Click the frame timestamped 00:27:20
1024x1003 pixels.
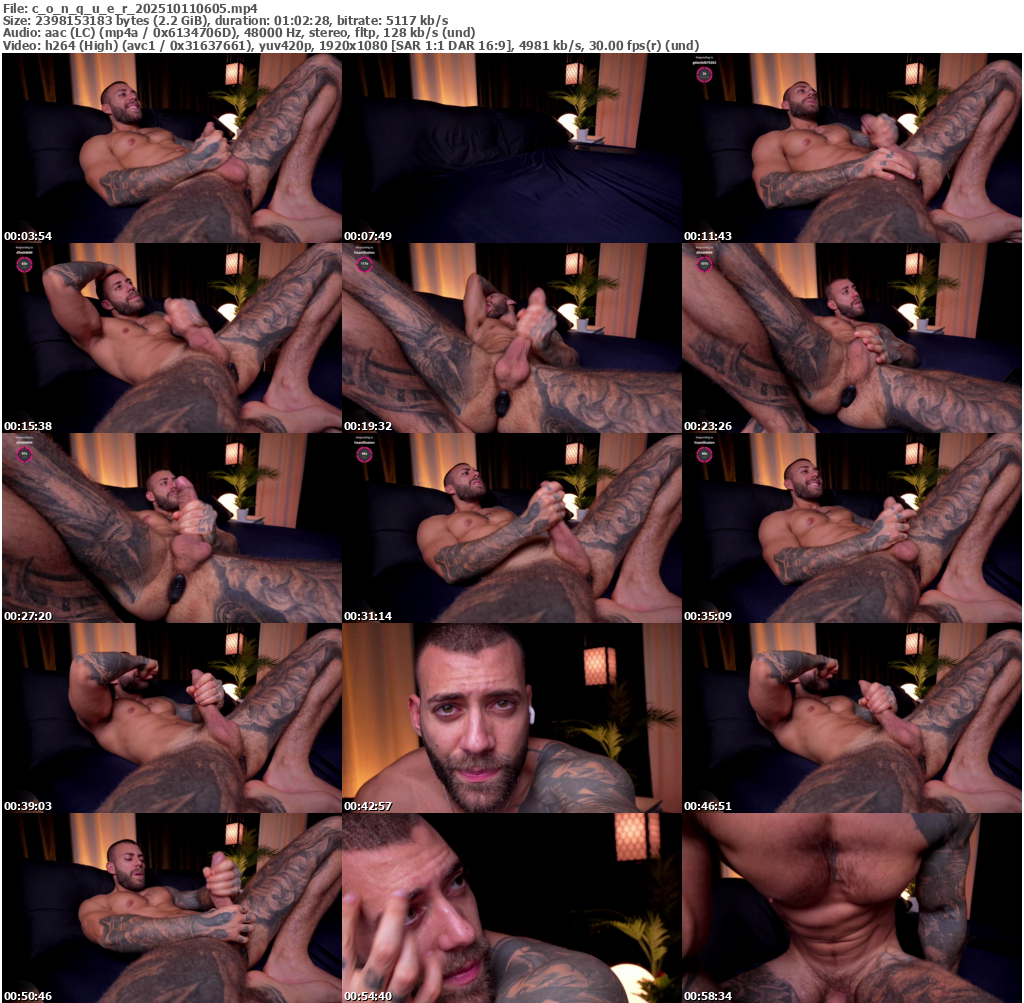pyautogui.click(x=172, y=528)
